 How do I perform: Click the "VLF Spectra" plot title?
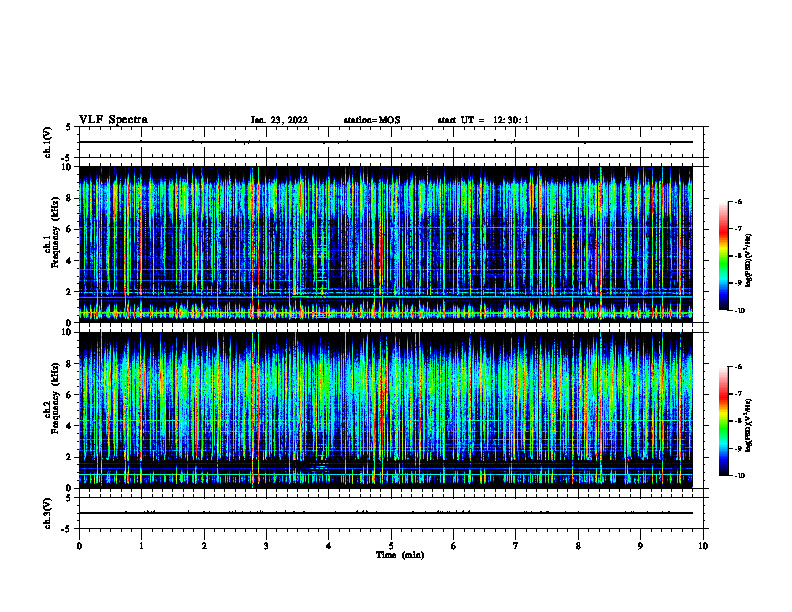click(x=113, y=120)
